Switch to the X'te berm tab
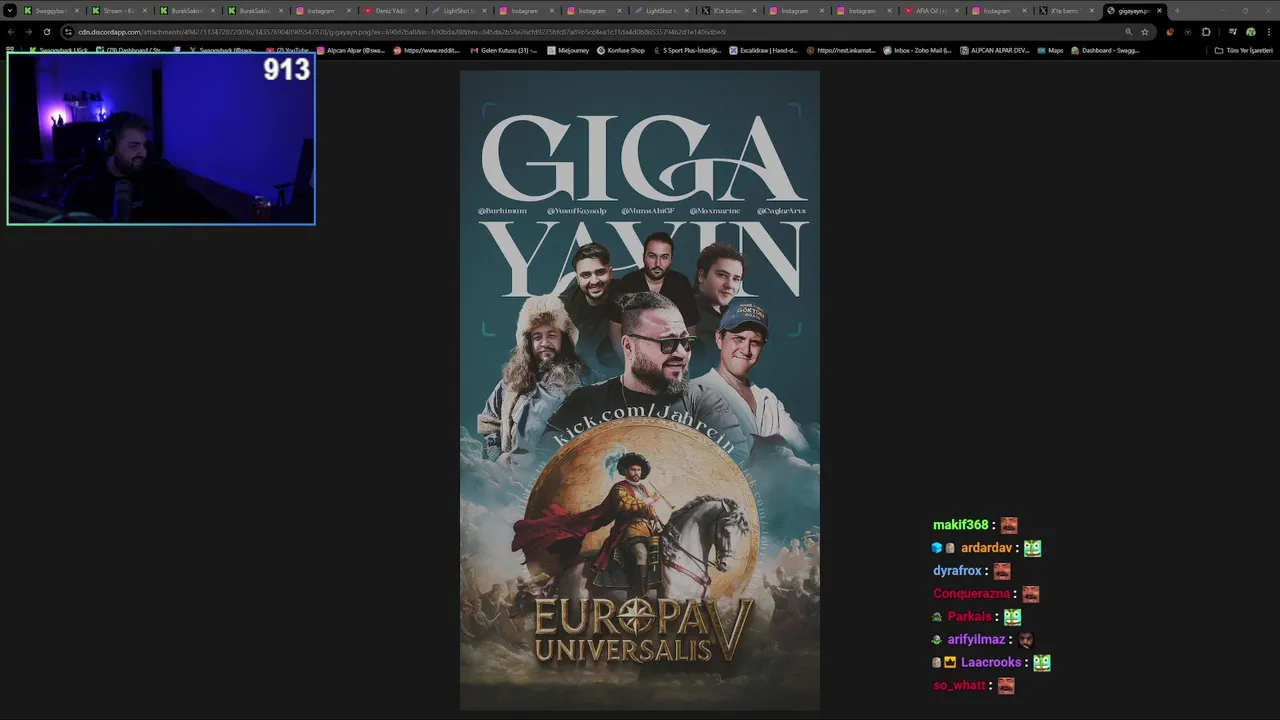Screen dimensions: 1280x720 click(1065, 10)
